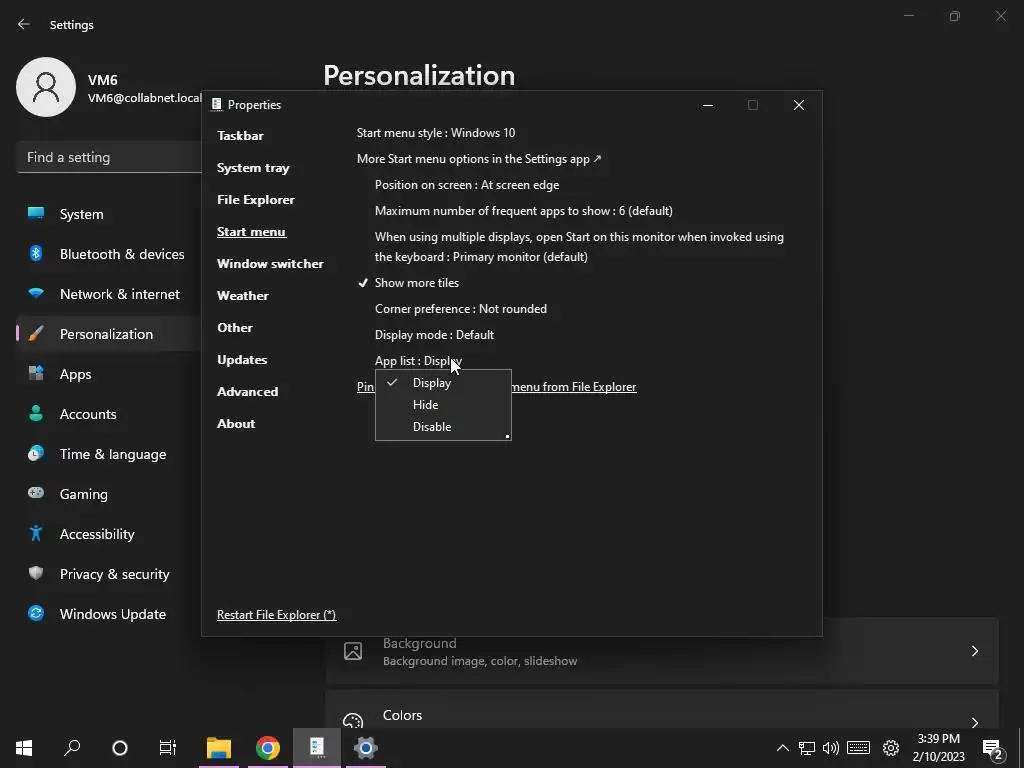Open Windows Update settings
Image resolution: width=1024 pixels, height=768 pixels.
point(109,614)
